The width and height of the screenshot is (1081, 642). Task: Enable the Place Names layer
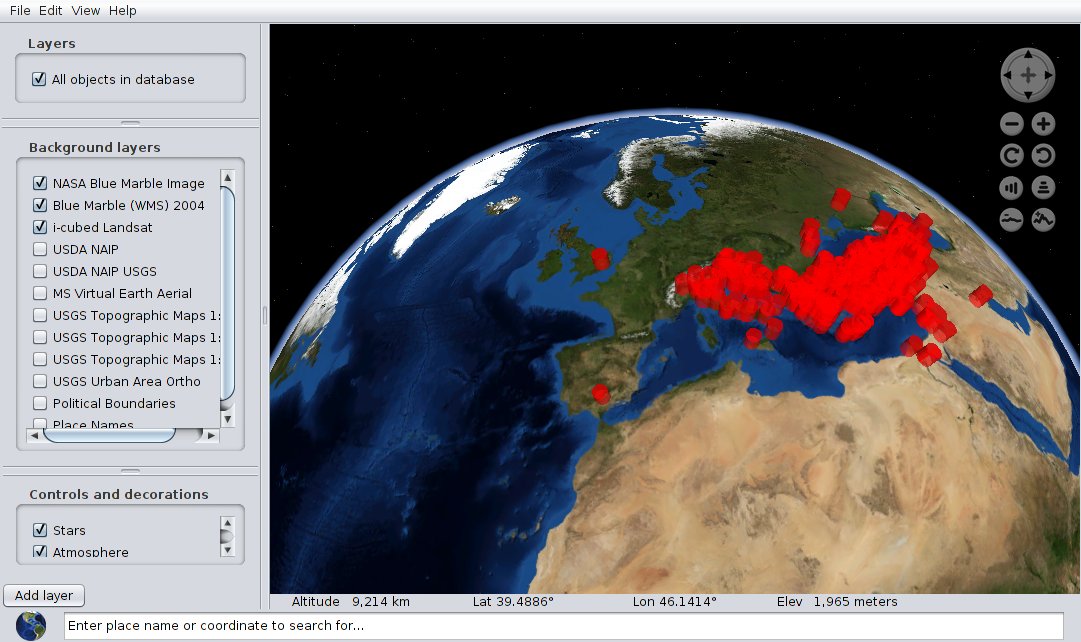[x=40, y=423]
